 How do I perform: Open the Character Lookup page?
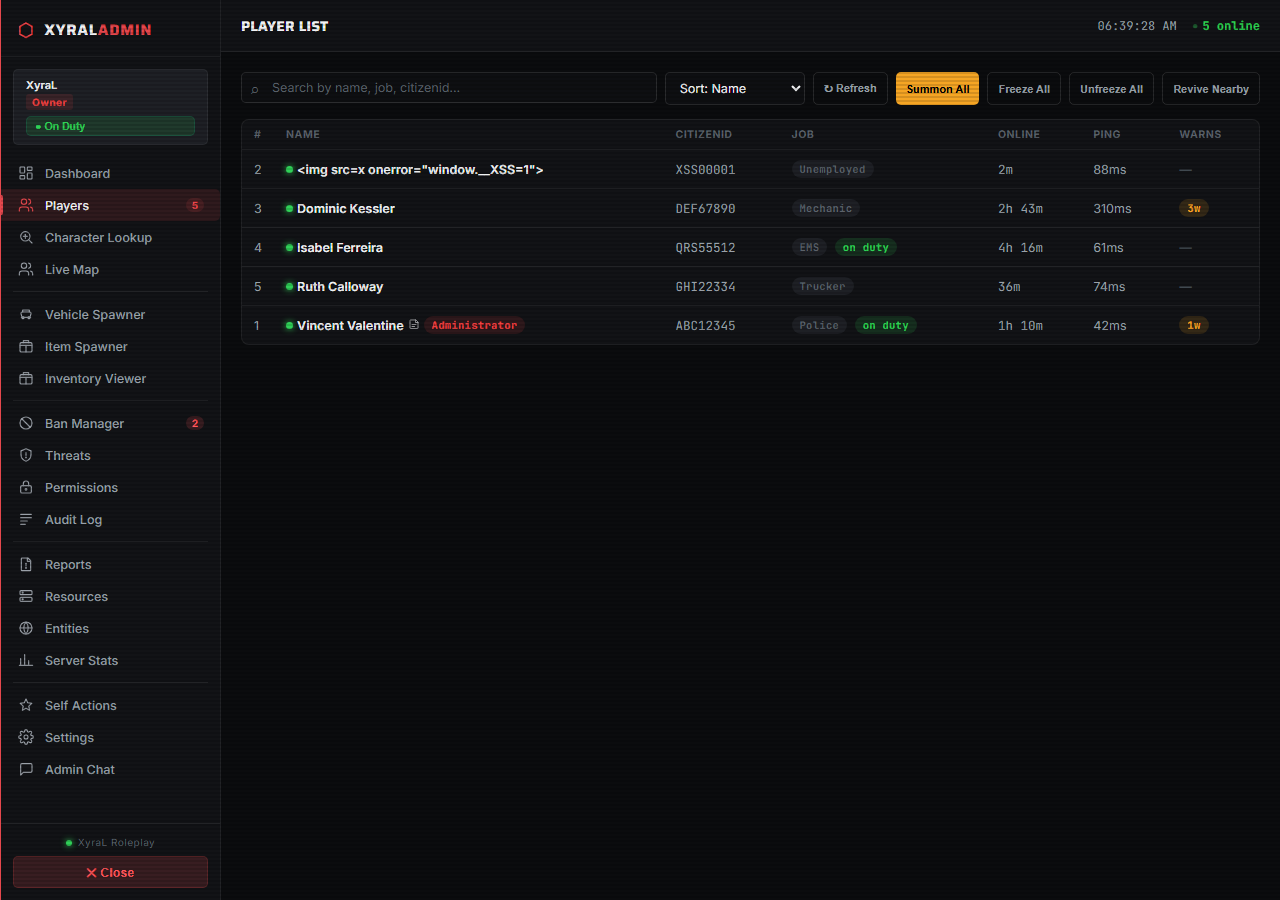(x=110, y=237)
